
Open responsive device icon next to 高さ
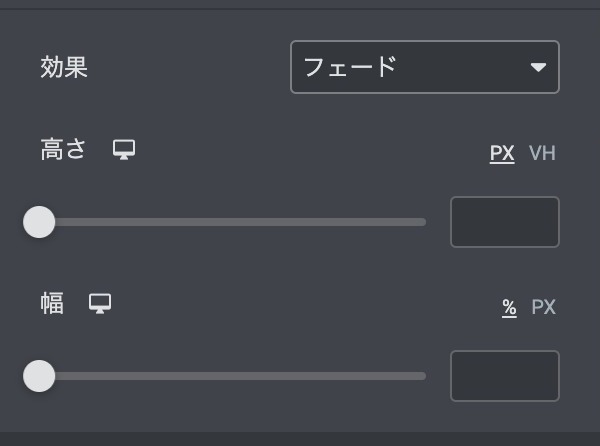124,150
